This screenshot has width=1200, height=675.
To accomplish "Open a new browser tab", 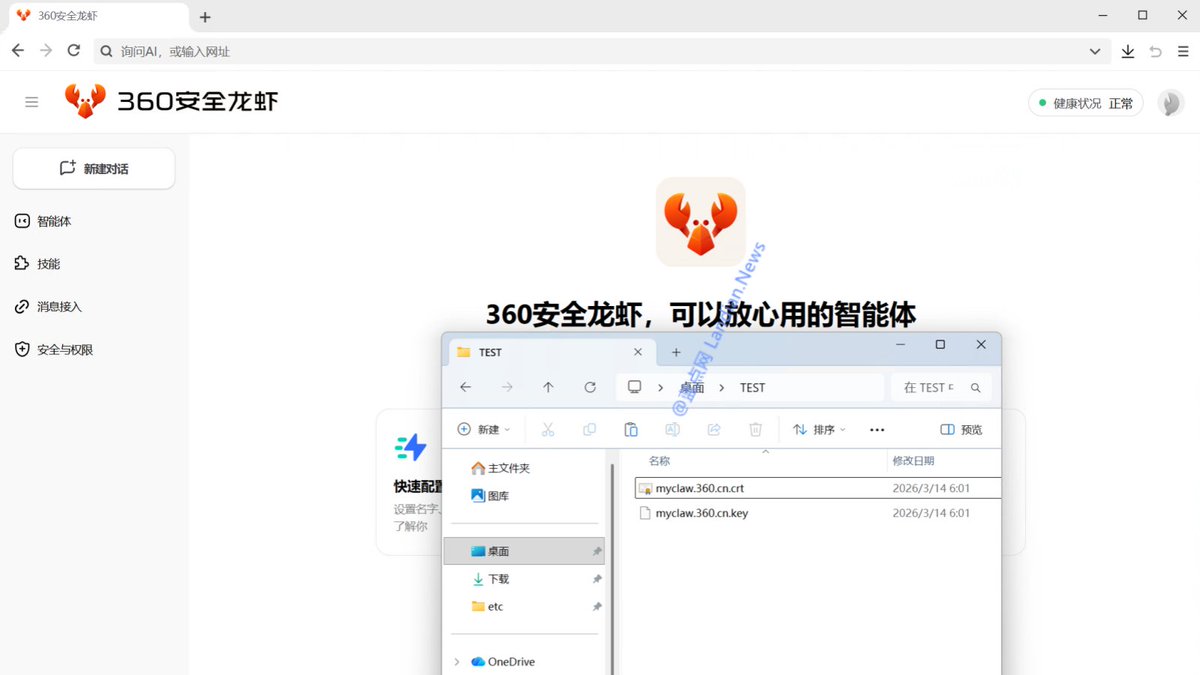I will (x=205, y=17).
